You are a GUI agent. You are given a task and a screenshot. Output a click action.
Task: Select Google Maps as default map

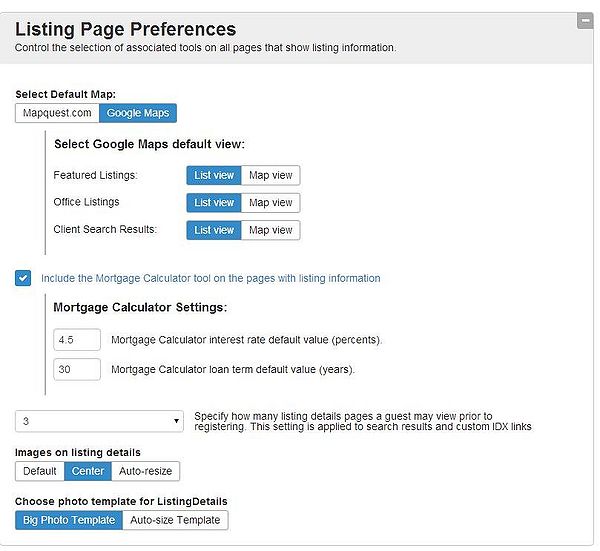(x=138, y=113)
